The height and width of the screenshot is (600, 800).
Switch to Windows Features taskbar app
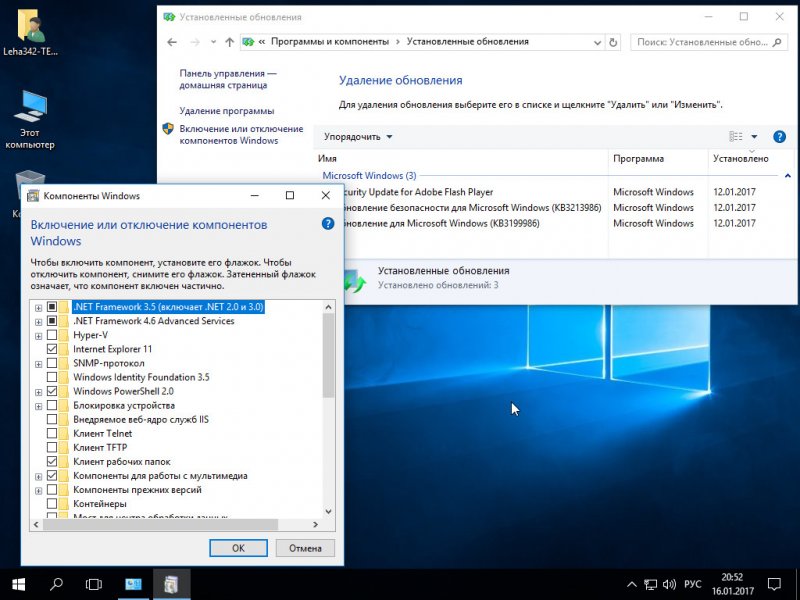[x=171, y=585]
